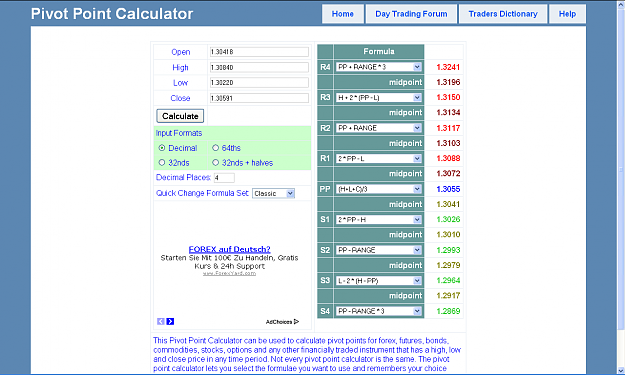Open the S3 formula dropdown

pos(379,281)
